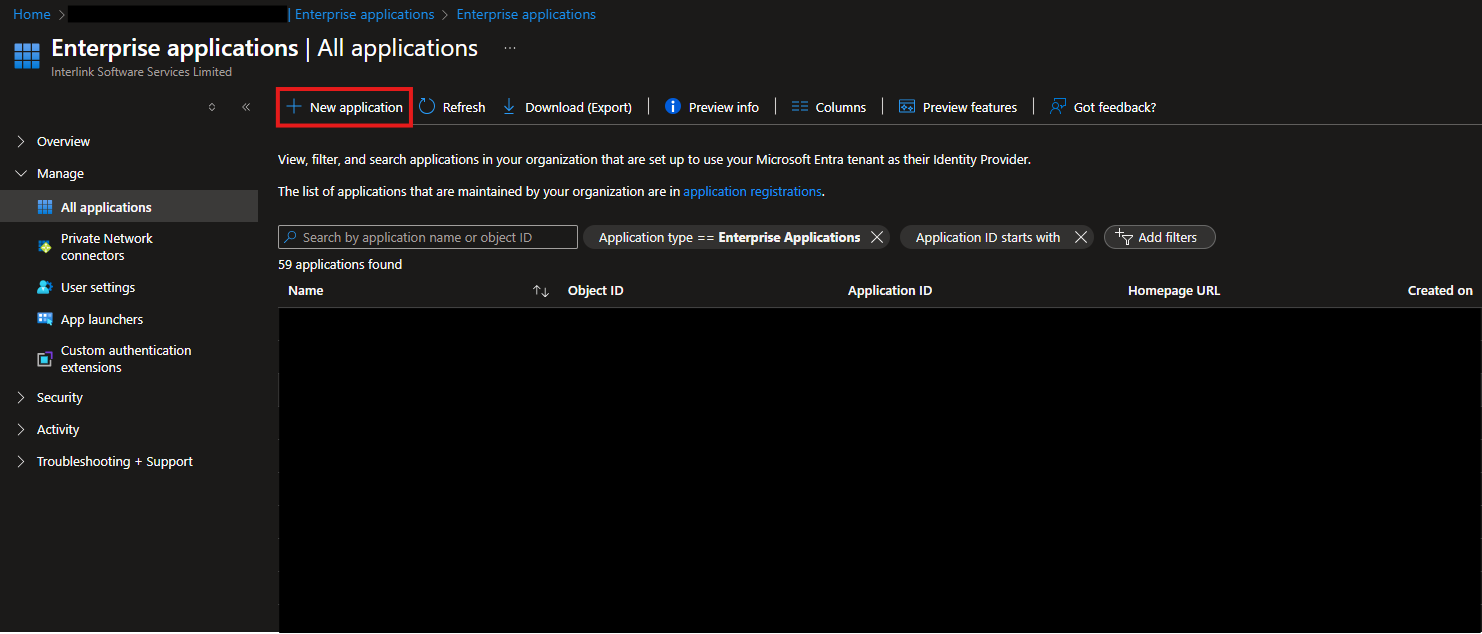
Task: Click the Download (Export) arrow icon
Action: pyautogui.click(x=509, y=107)
